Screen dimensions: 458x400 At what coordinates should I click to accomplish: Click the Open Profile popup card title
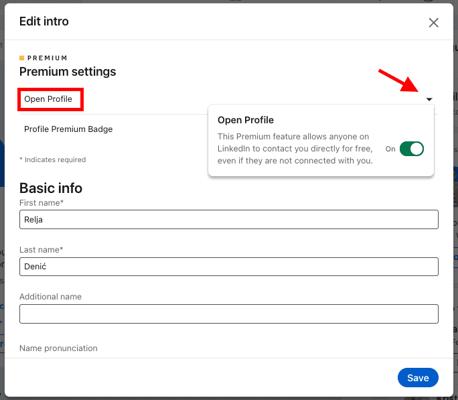pos(246,120)
